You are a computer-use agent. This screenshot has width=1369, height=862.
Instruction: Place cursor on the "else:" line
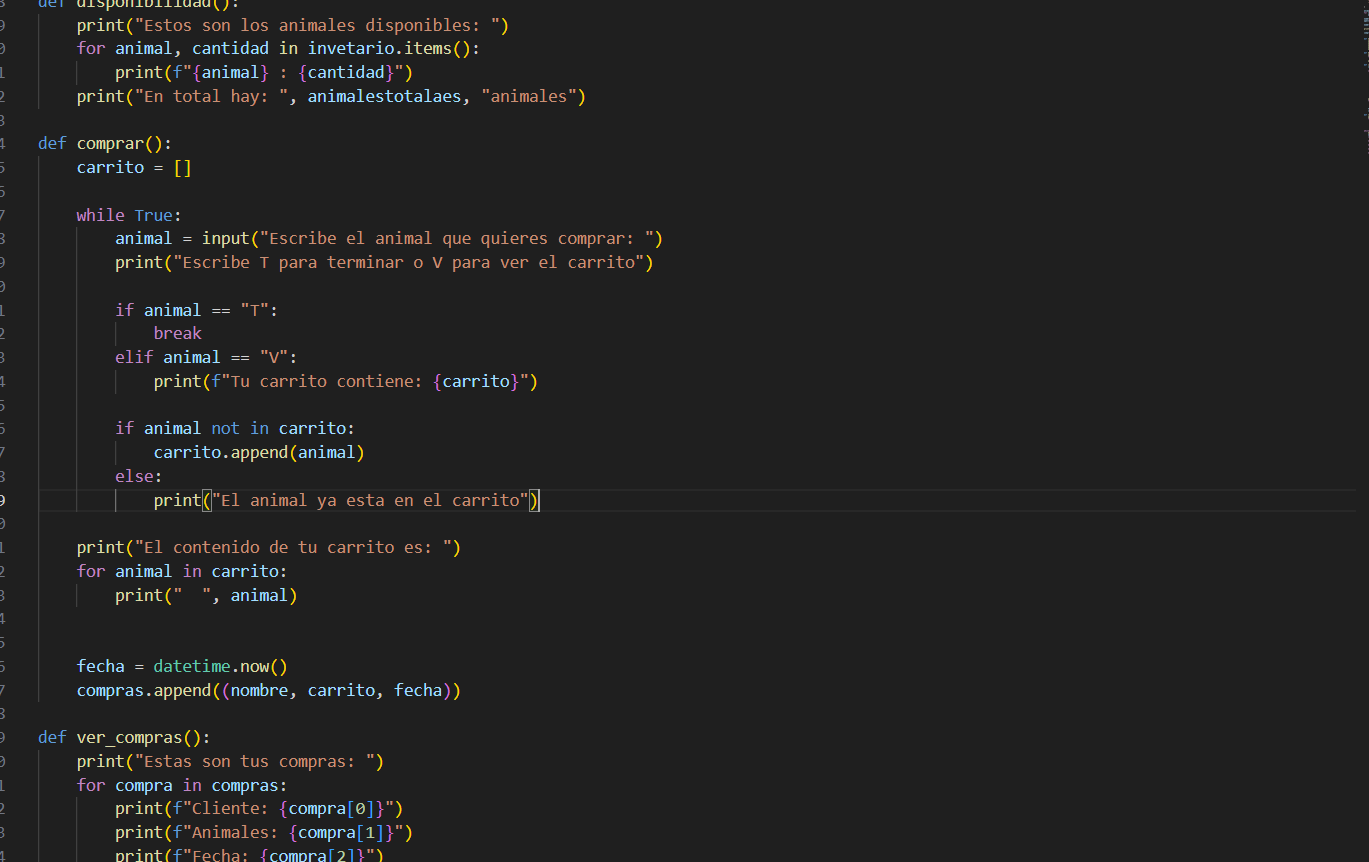(139, 476)
